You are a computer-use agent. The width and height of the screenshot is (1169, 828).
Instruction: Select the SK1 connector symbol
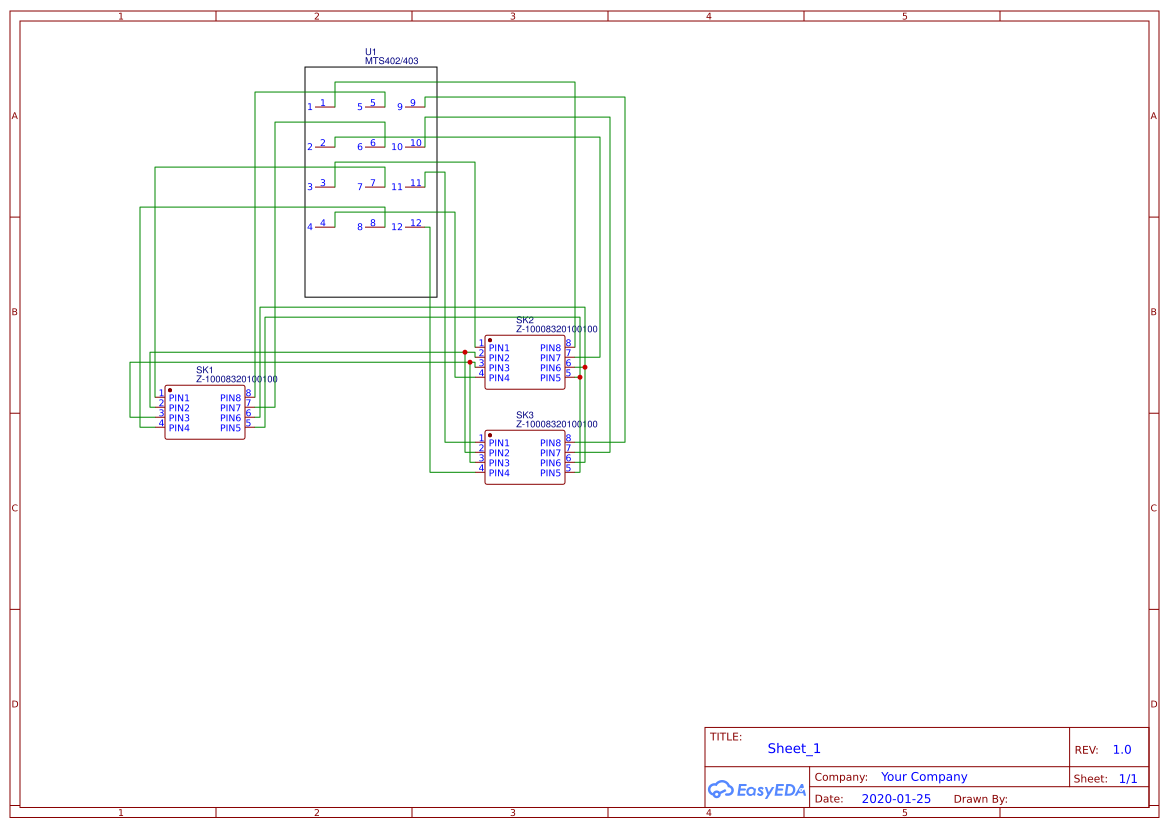204,410
